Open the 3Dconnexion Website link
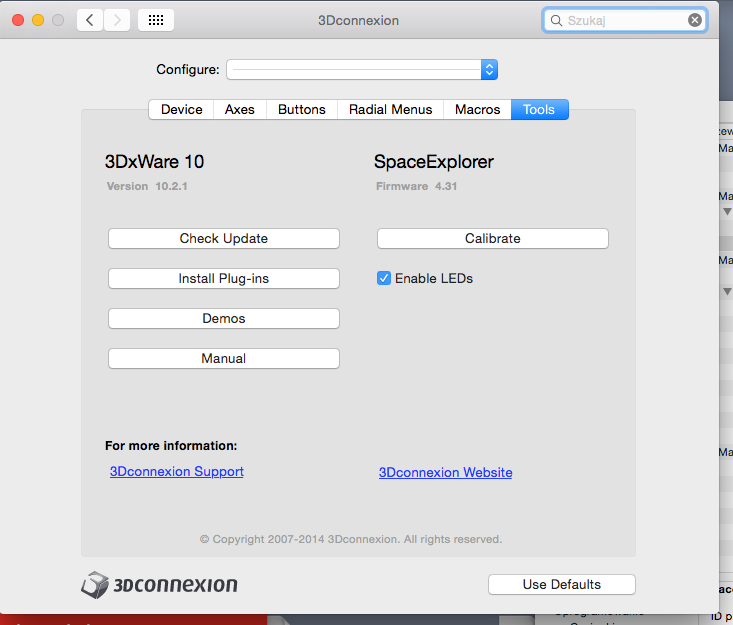The image size is (733, 625). [x=446, y=473]
